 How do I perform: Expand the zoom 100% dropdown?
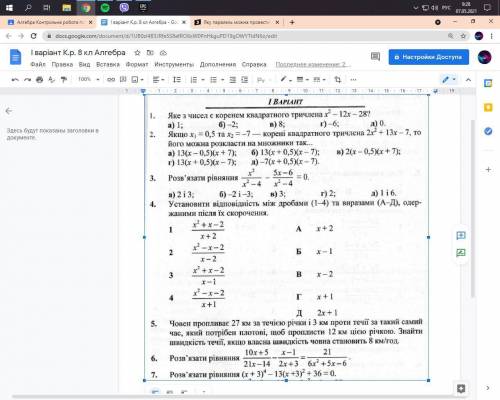(x=89, y=79)
